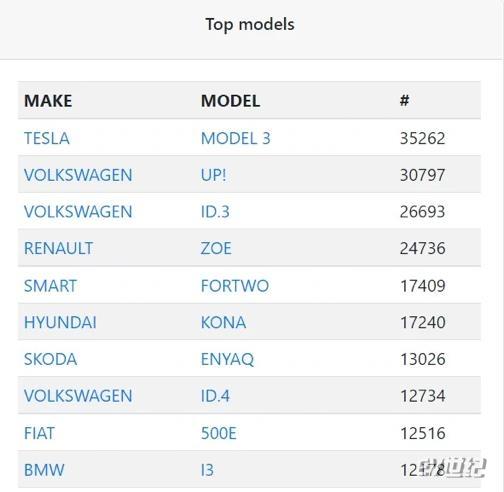Screen dimensions: 504x492
Task: Click the SMART make link
Action: coord(50,286)
